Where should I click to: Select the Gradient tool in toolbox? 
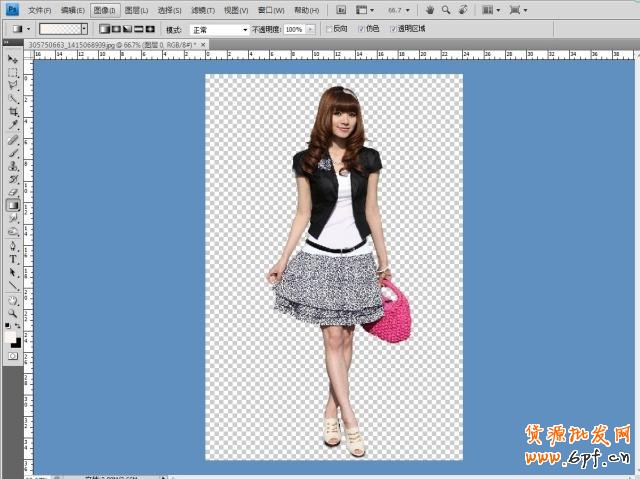pyautogui.click(x=13, y=205)
